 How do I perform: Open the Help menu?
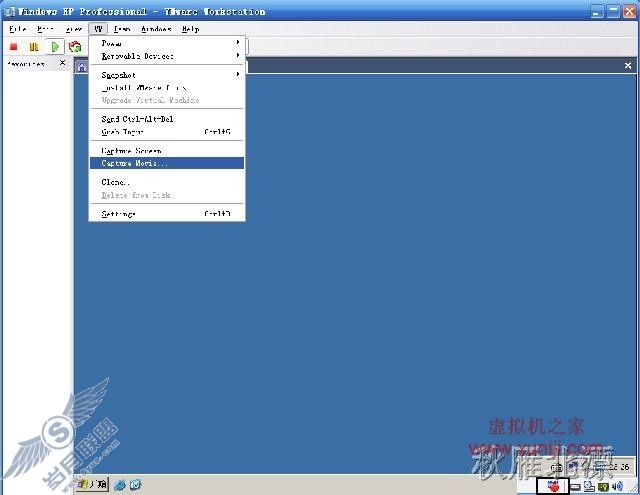pyautogui.click(x=191, y=29)
